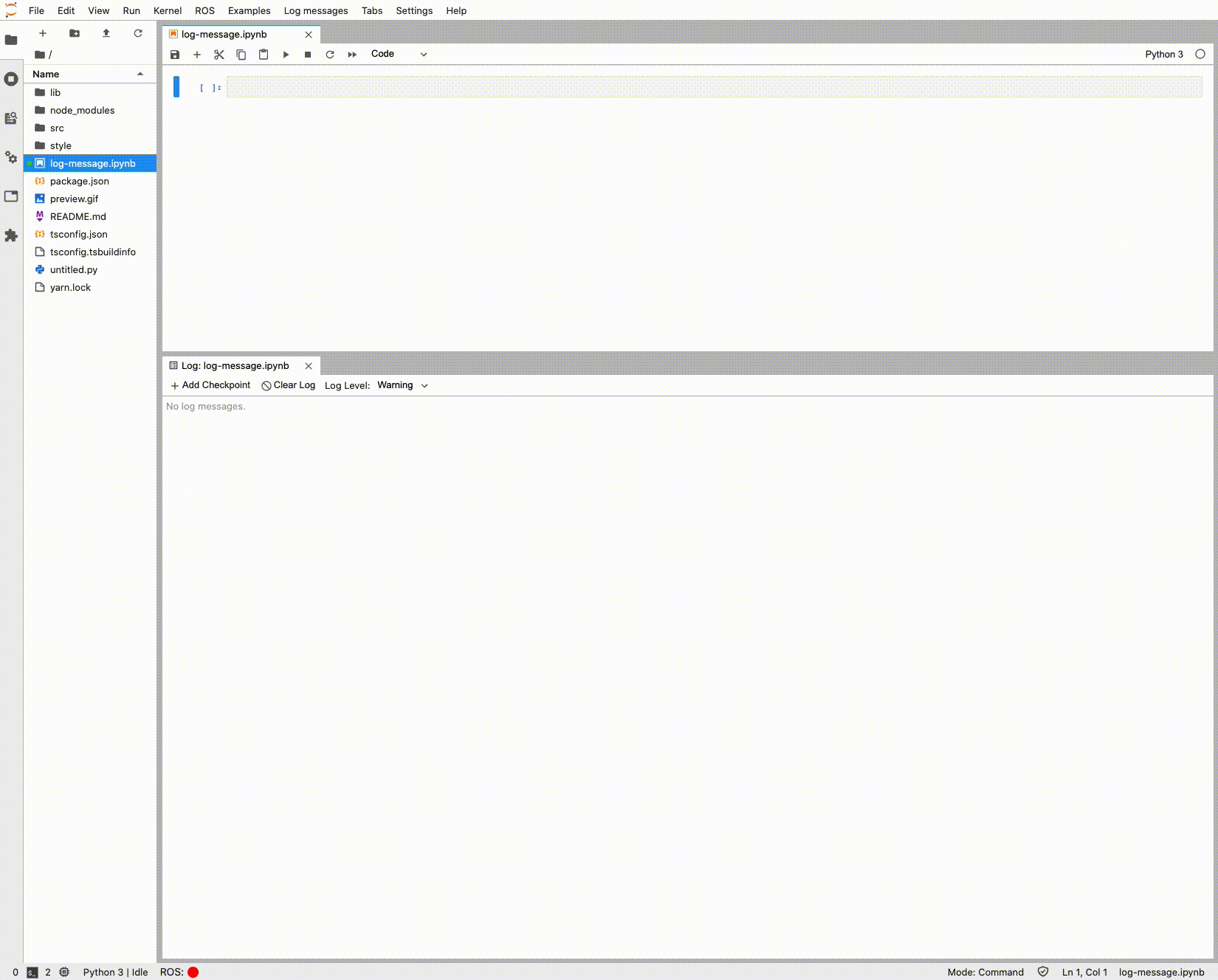The image size is (1218, 980).
Task: Click the ROS red status indicator
Action: [x=193, y=972]
